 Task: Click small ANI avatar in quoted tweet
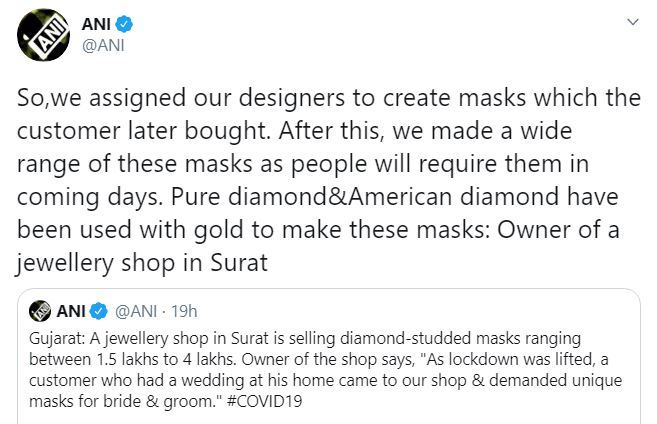(x=40, y=311)
